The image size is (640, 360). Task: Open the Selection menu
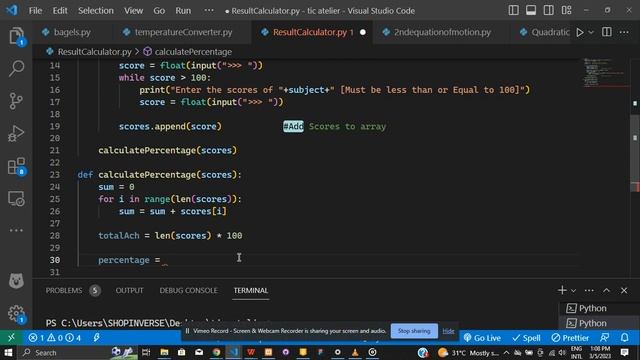(96, 11)
